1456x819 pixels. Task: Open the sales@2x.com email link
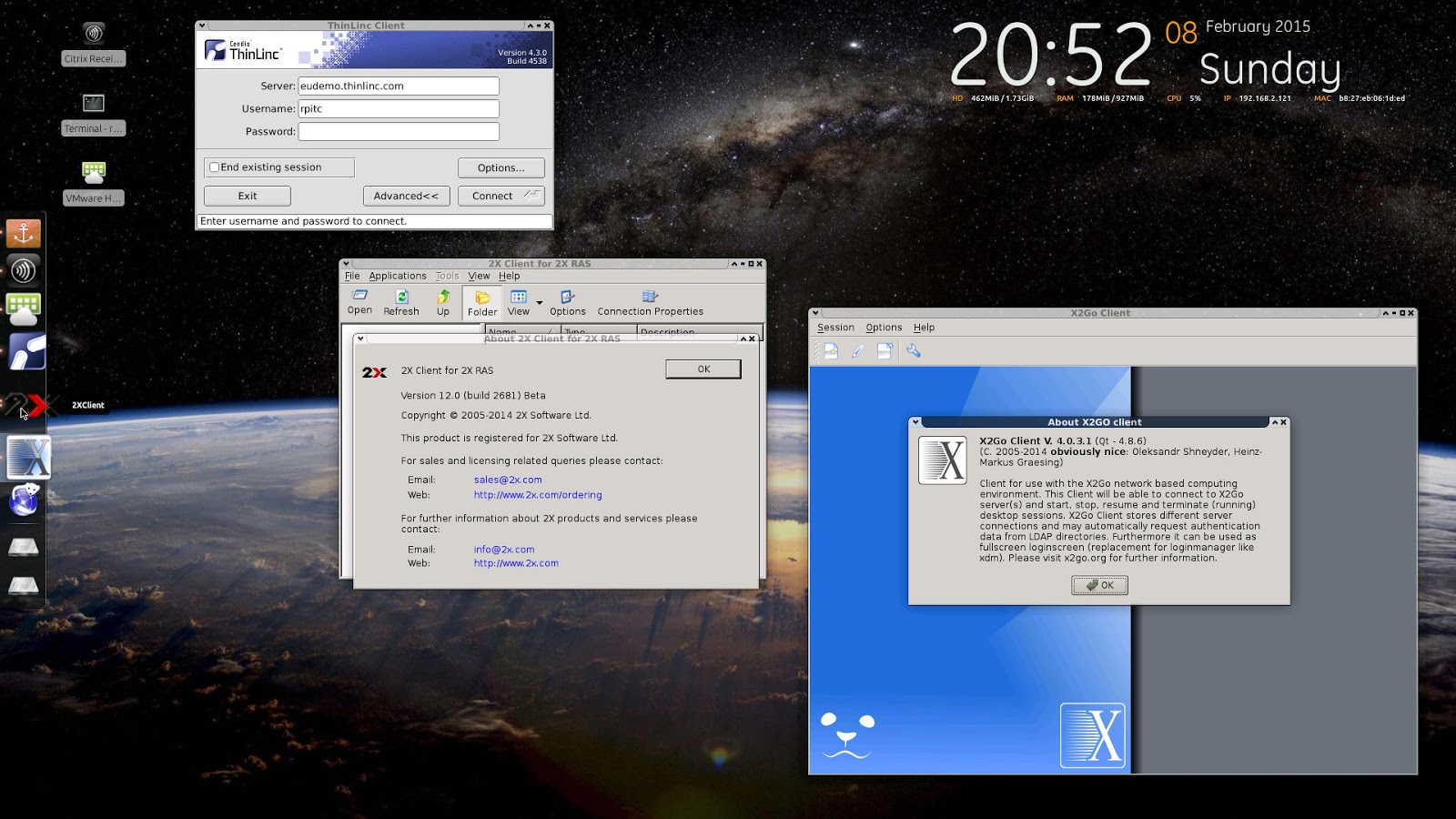[508, 480]
